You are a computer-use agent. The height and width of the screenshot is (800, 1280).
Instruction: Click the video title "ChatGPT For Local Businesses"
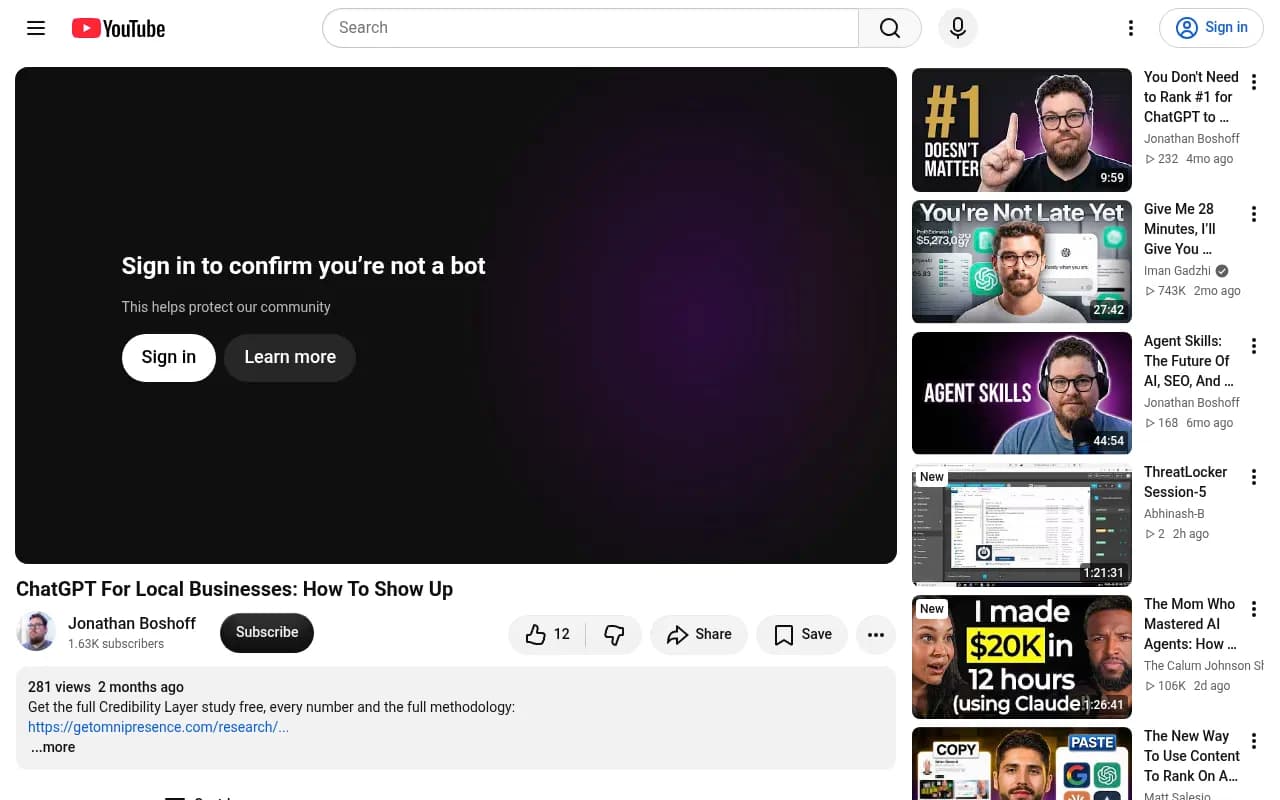234,589
